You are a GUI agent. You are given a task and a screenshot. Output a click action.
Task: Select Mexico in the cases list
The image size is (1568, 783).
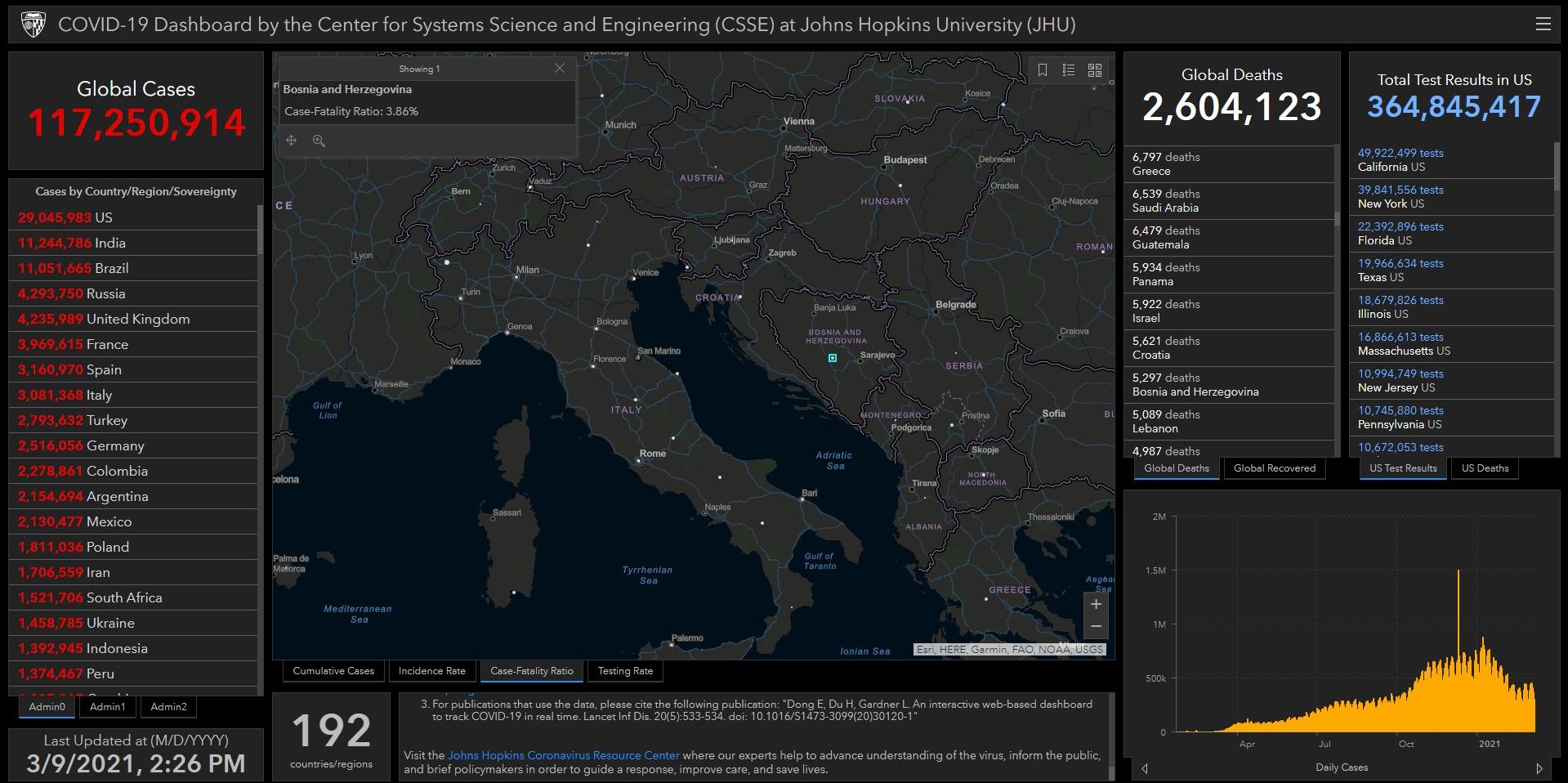coord(133,521)
